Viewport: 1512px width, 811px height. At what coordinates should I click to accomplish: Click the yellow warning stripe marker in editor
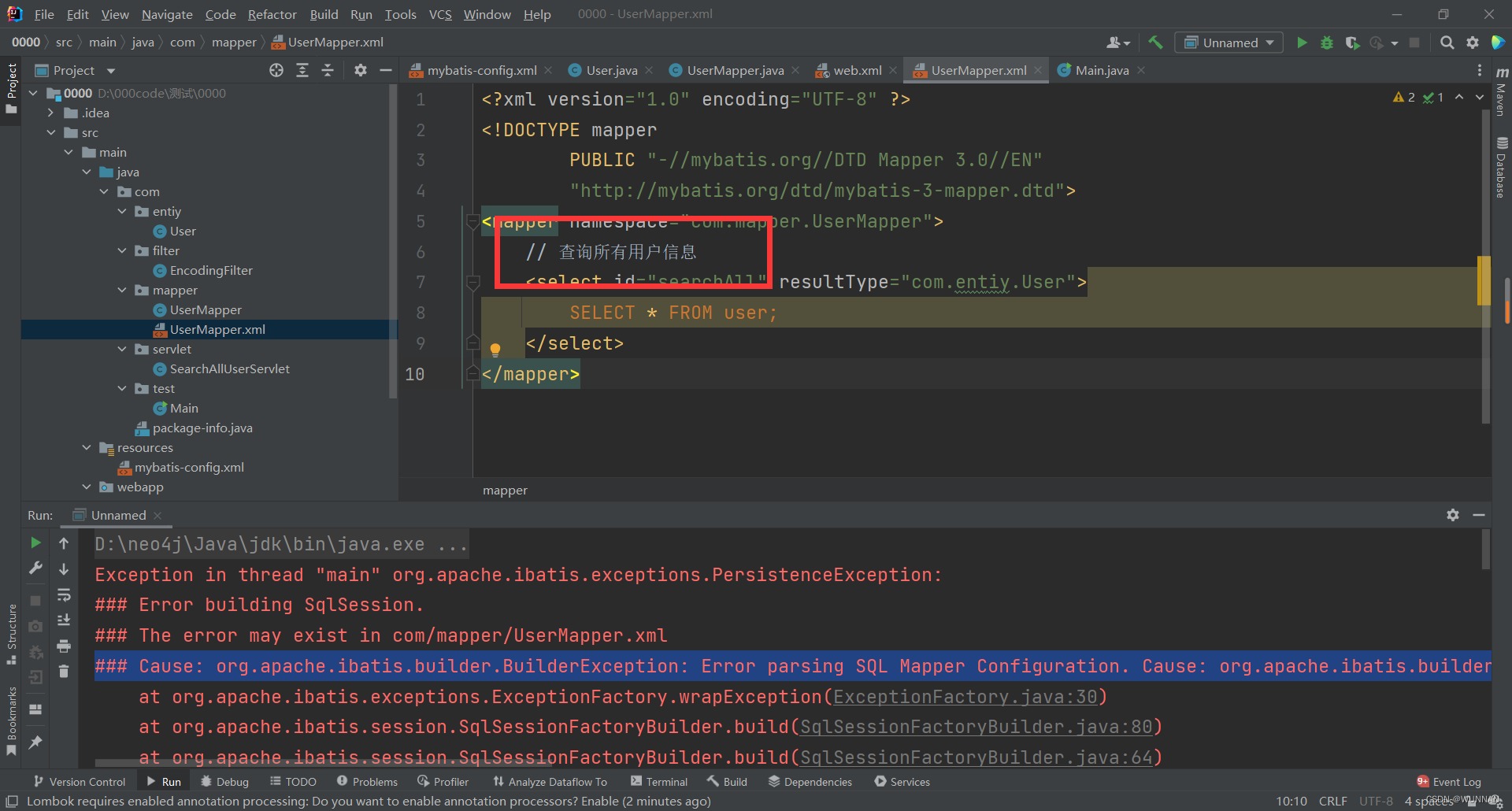(x=1484, y=280)
